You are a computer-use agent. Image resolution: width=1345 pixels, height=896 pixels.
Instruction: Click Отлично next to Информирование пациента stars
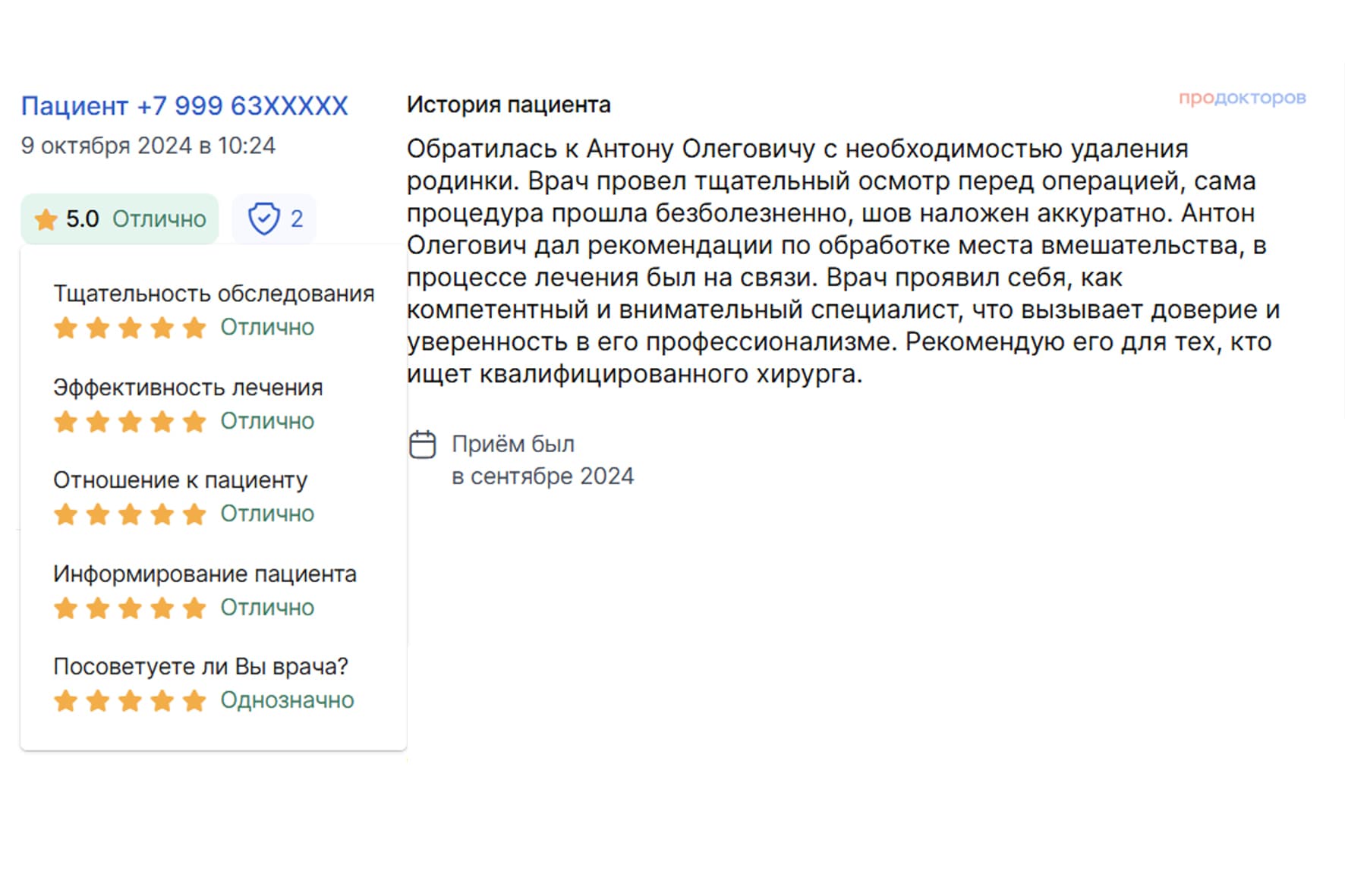click(x=267, y=608)
